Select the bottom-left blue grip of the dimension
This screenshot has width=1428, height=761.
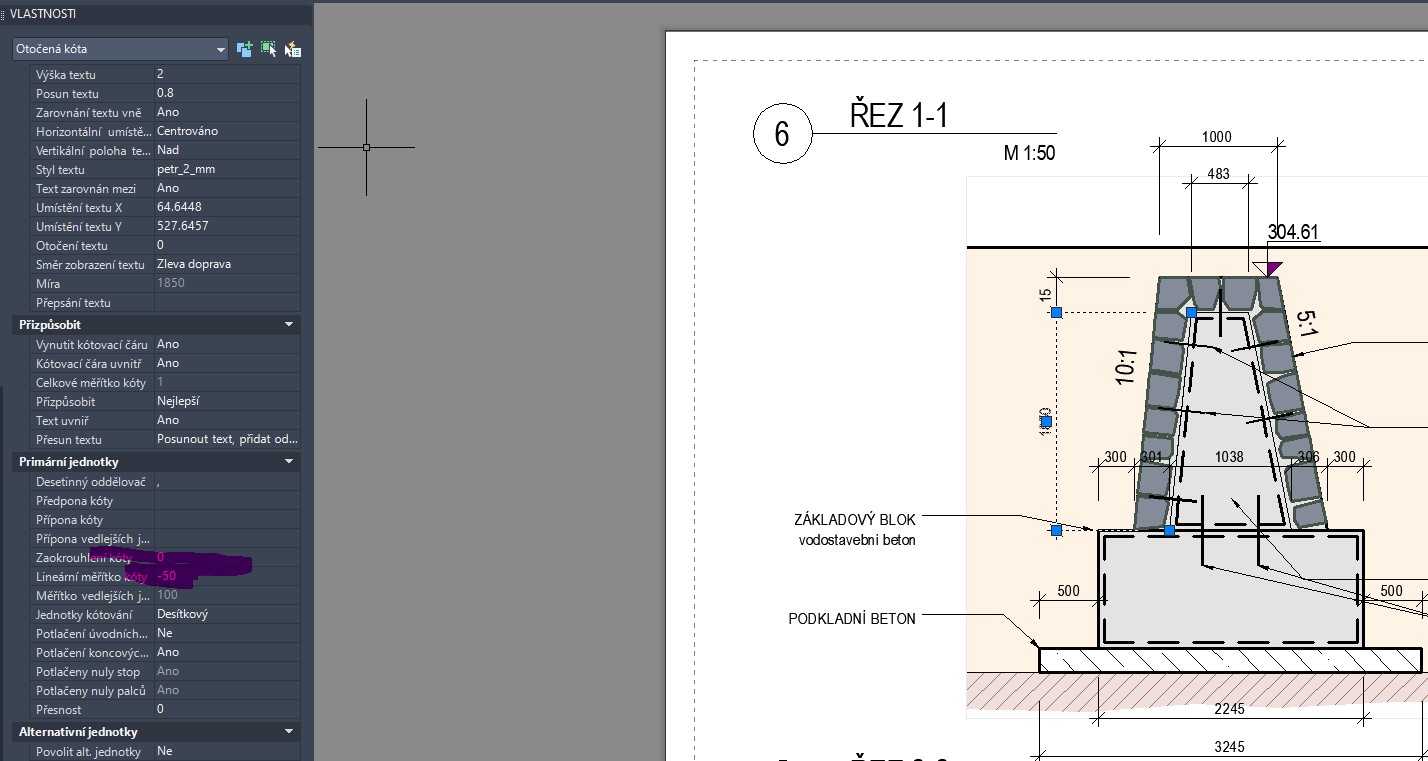1056,530
